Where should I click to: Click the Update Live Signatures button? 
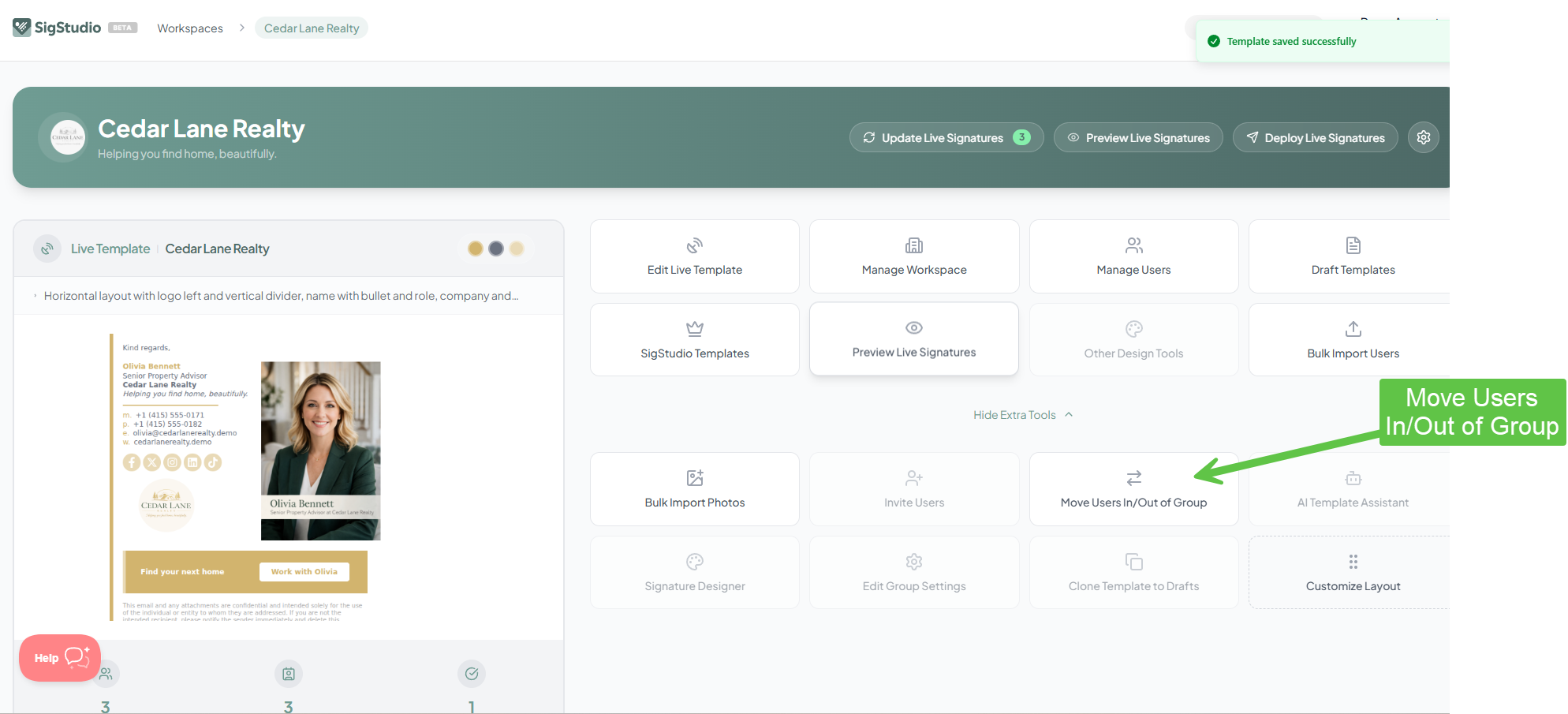(x=946, y=137)
